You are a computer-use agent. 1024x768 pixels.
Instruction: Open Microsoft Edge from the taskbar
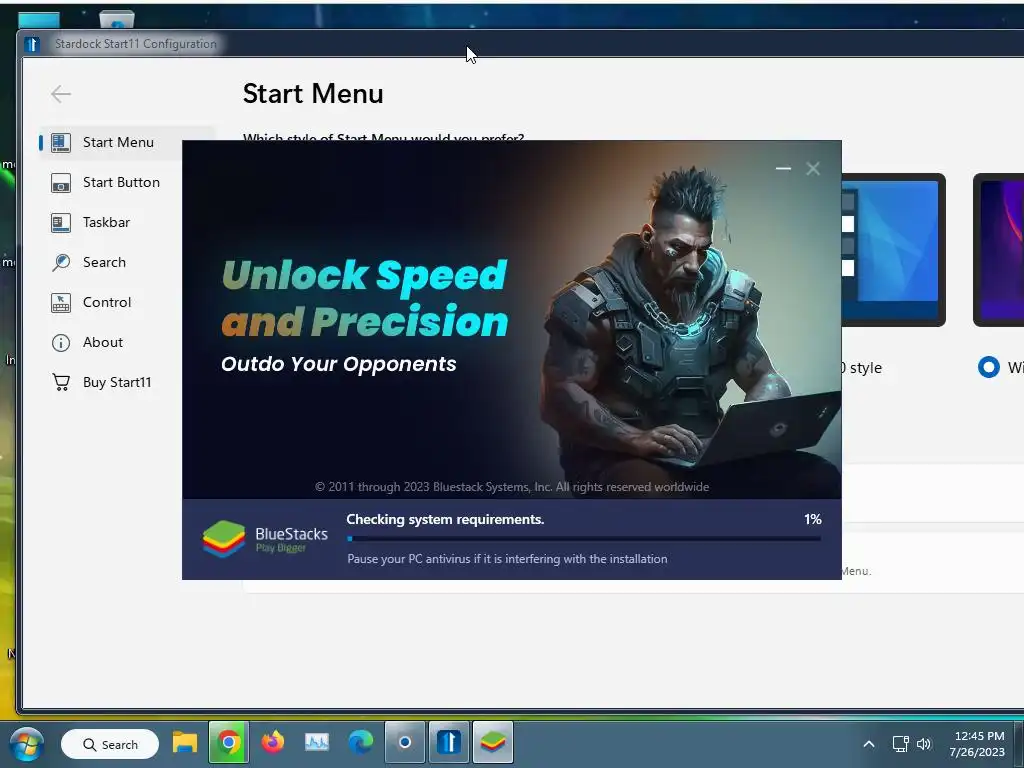360,743
